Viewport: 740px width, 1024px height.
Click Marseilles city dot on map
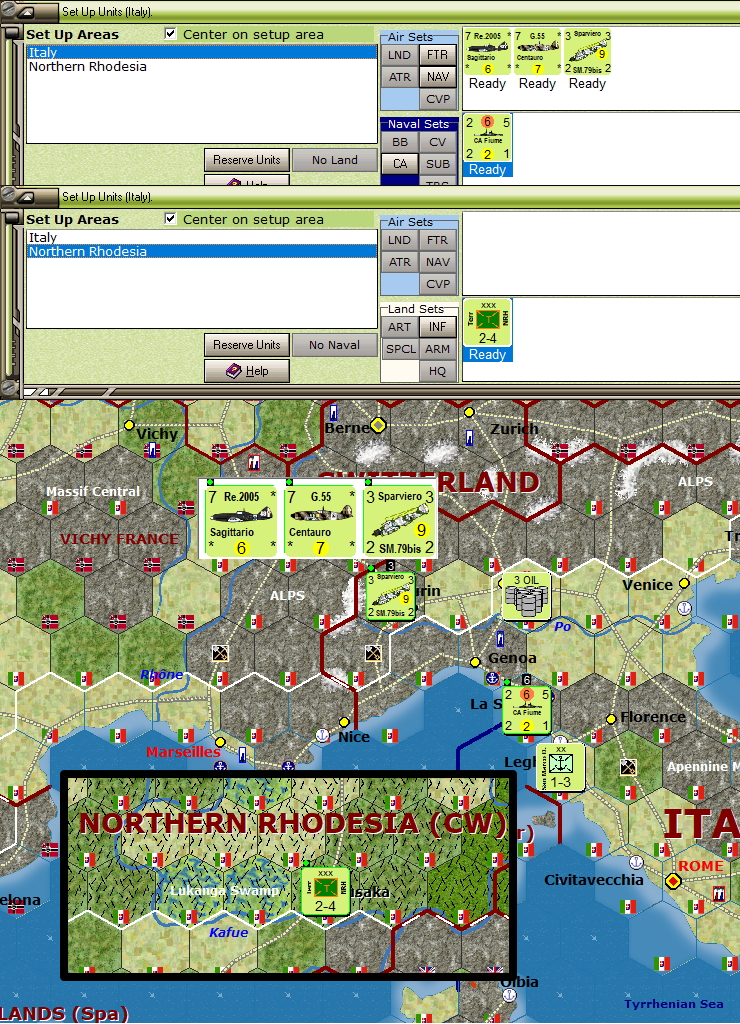(220, 742)
